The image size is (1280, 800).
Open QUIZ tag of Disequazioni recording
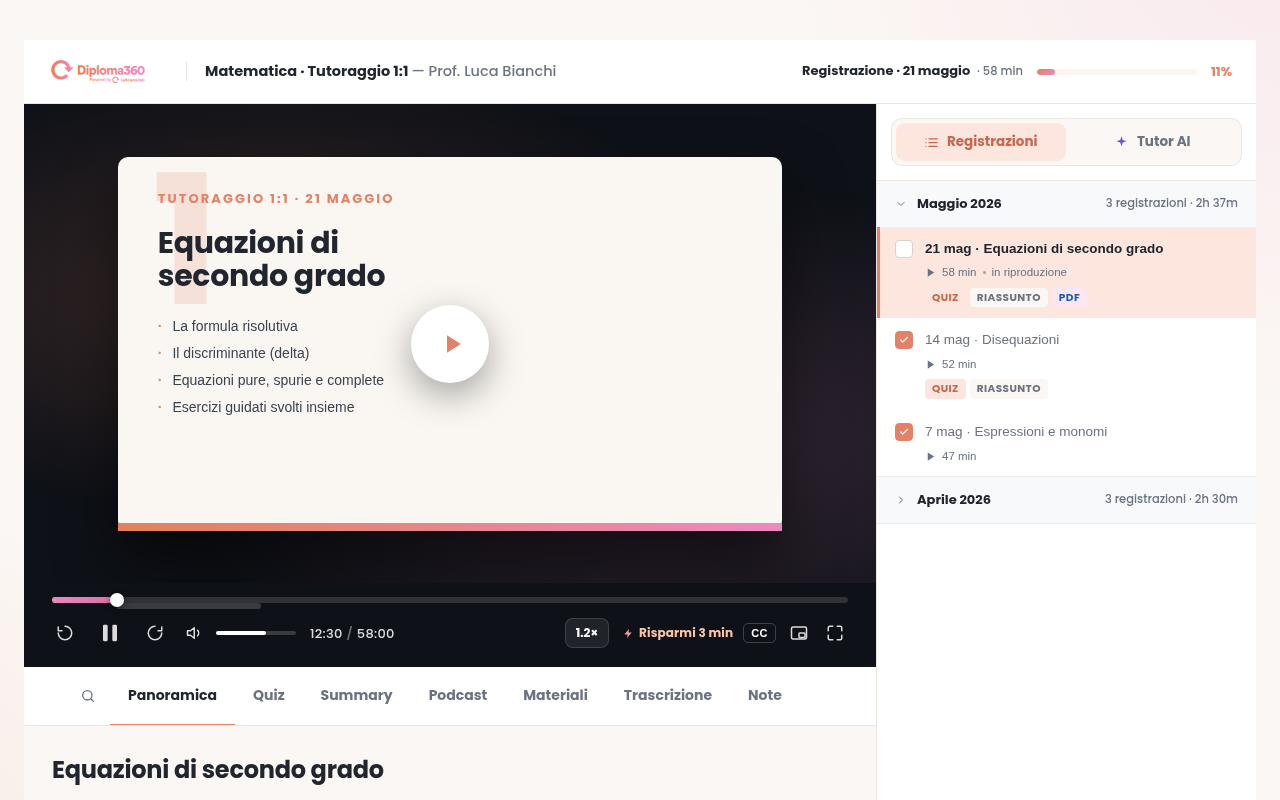coord(945,389)
